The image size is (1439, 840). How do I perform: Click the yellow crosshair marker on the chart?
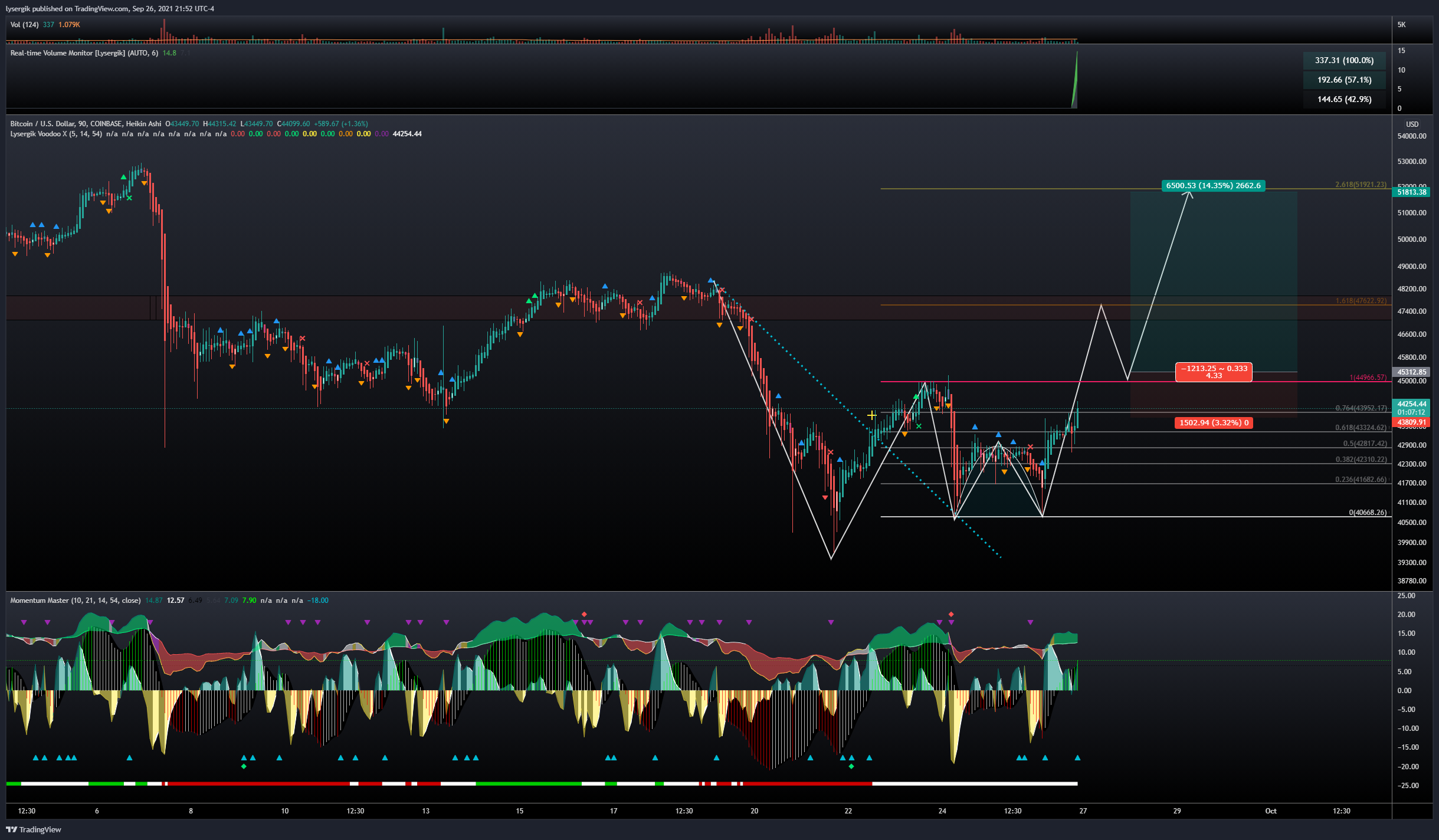click(x=871, y=415)
